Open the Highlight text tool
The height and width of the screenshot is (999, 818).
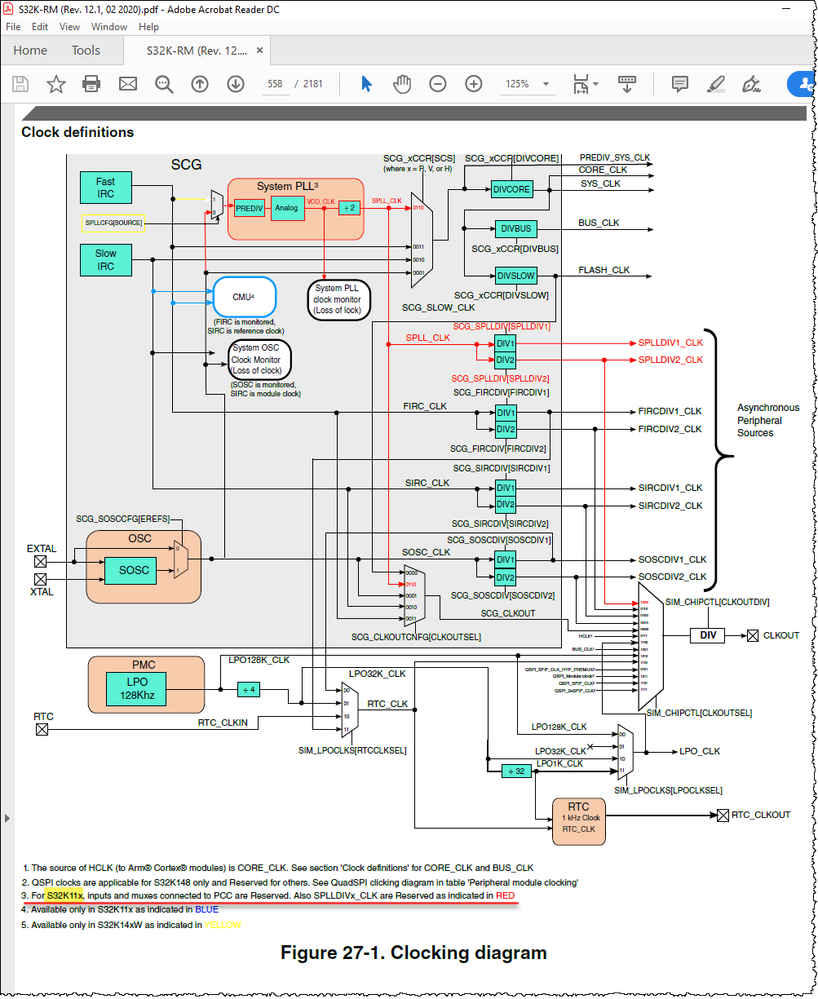click(716, 84)
